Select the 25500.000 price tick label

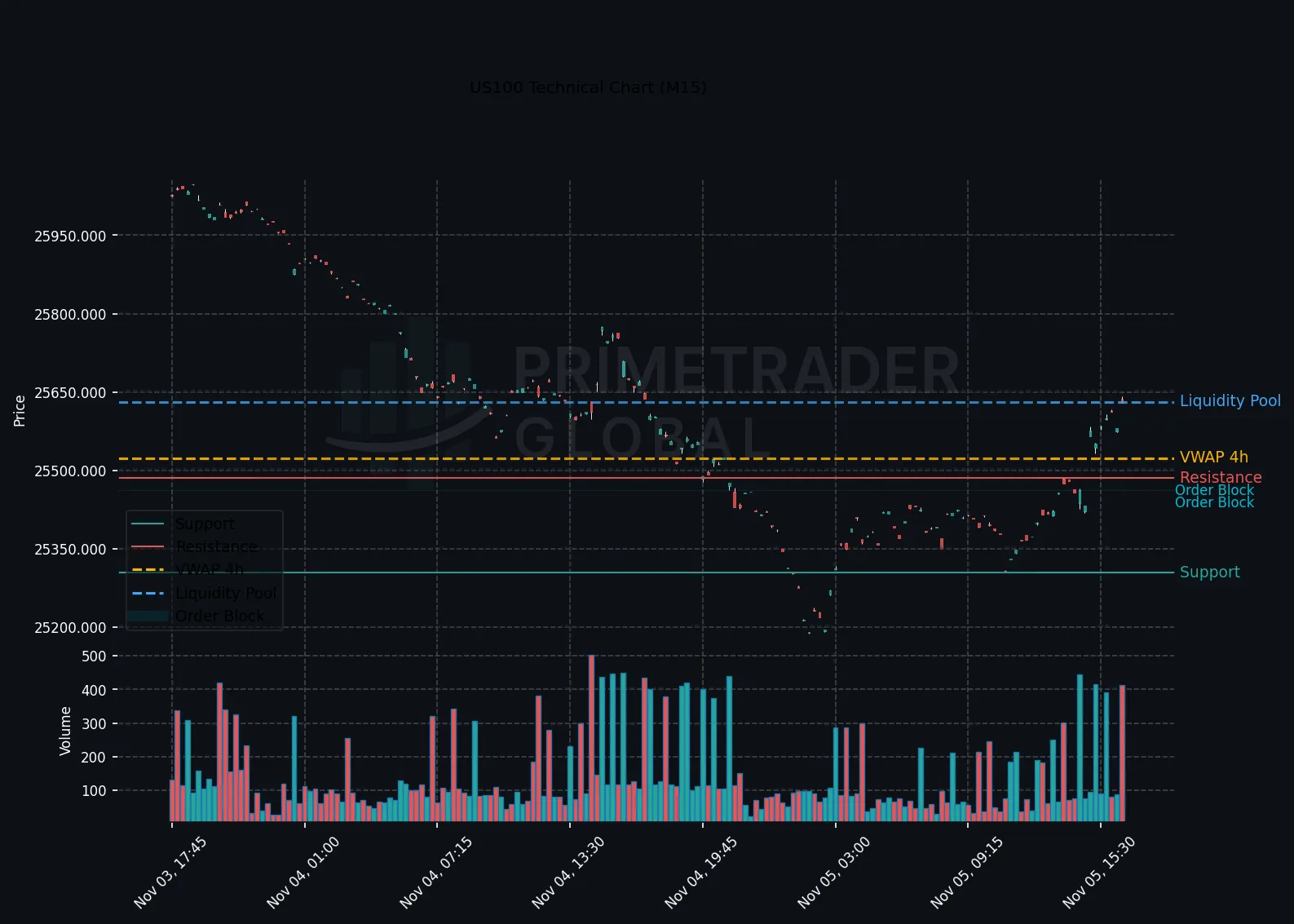70,471
